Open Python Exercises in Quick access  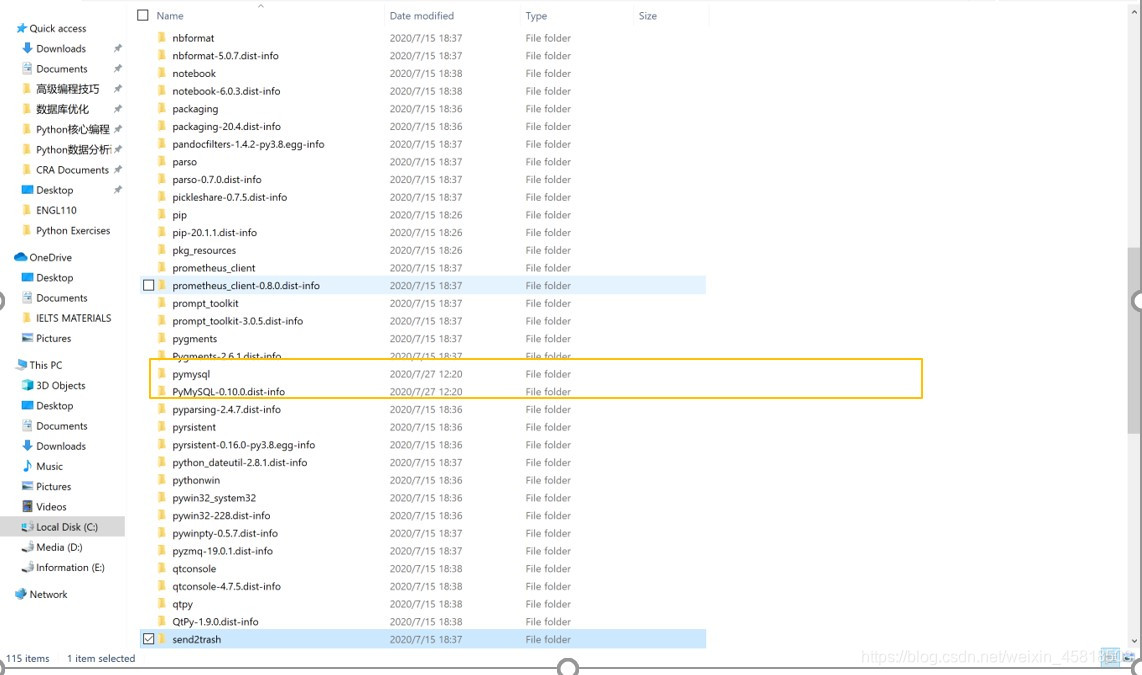(x=73, y=230)
